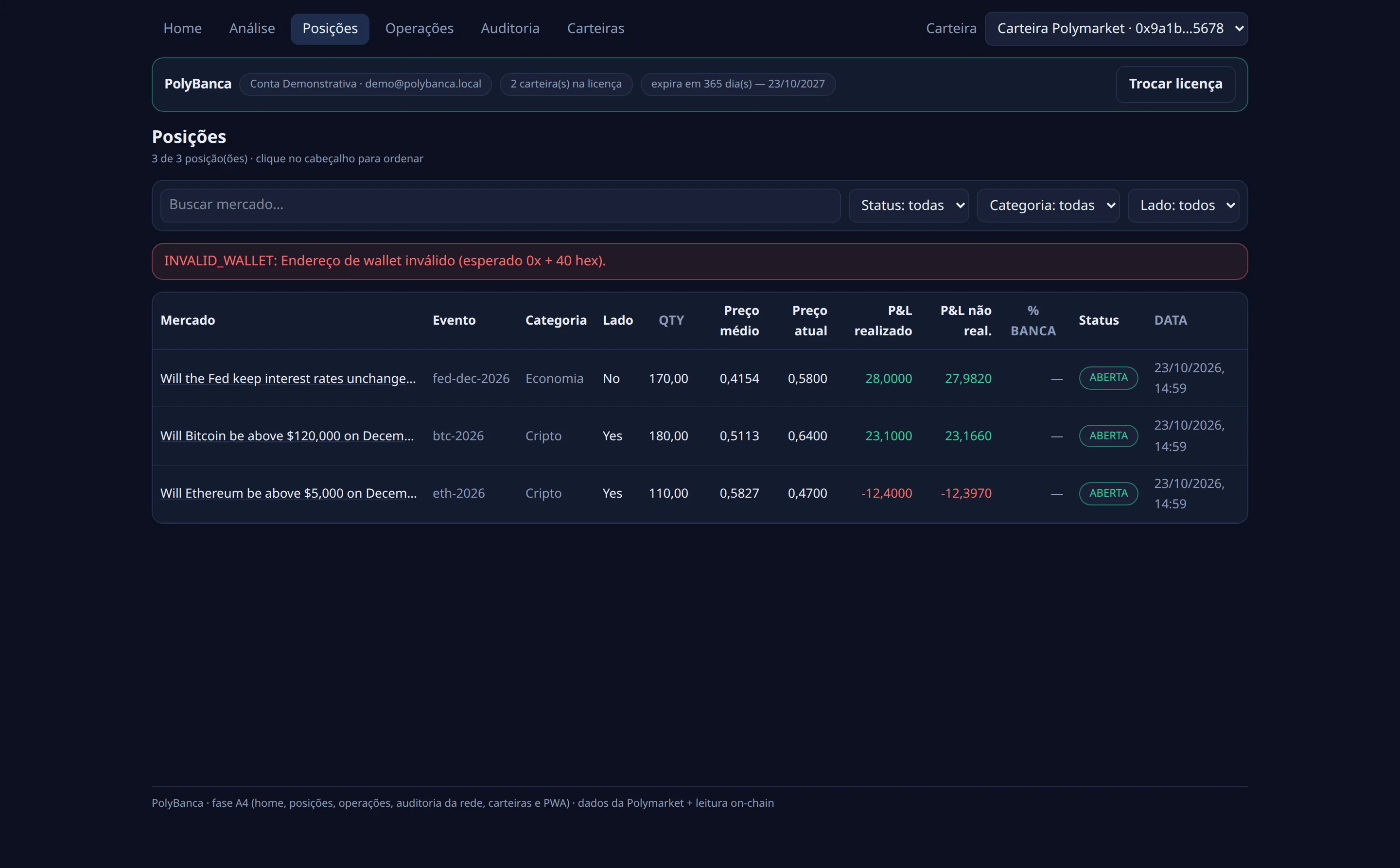The image size is (1400, 868).
Task: Click ABERTA badge in the Fed row
Action: coord(1108,378)
